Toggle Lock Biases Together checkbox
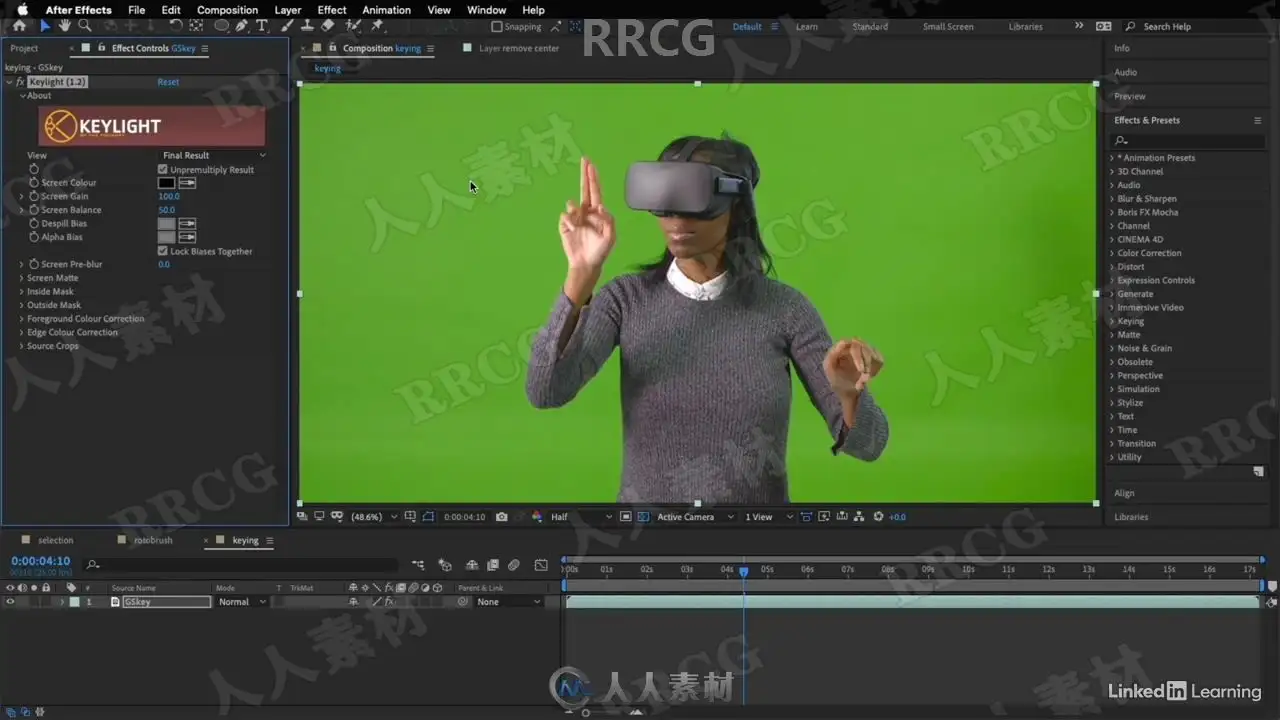Screen dimensions: 1280x720 (163, 251)
